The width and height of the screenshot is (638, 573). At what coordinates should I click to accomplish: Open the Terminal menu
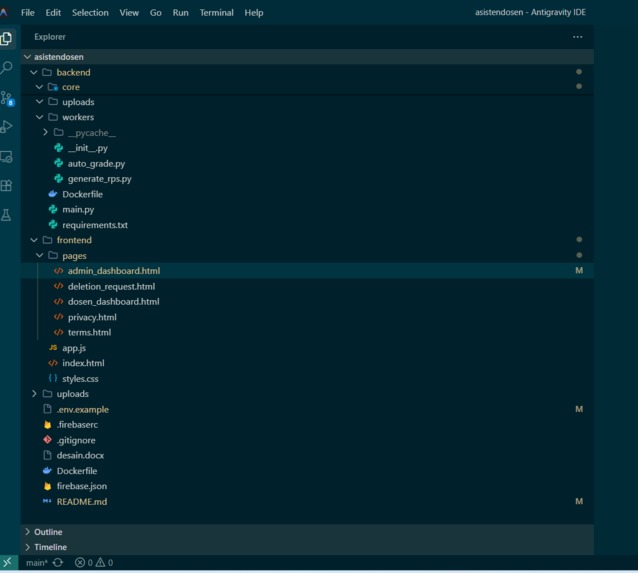[216, 13]
